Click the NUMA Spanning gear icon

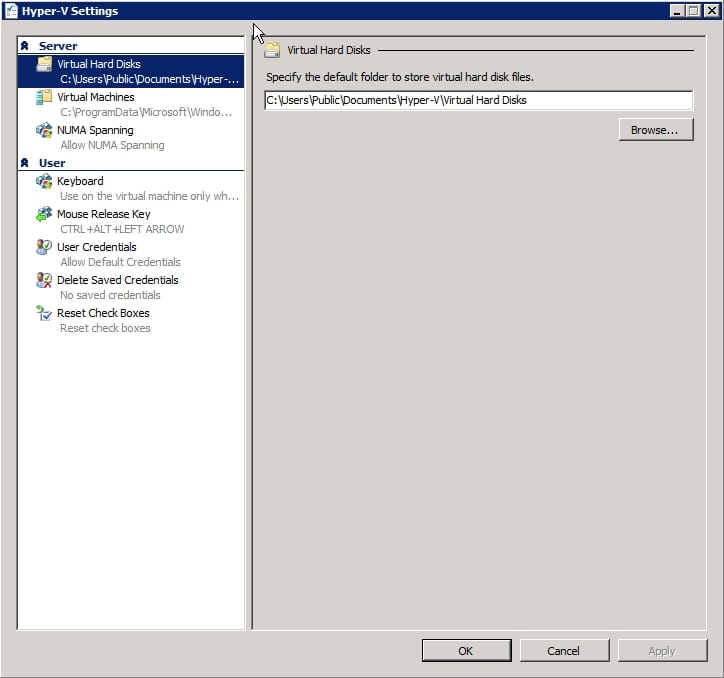[x=44, y=130]
